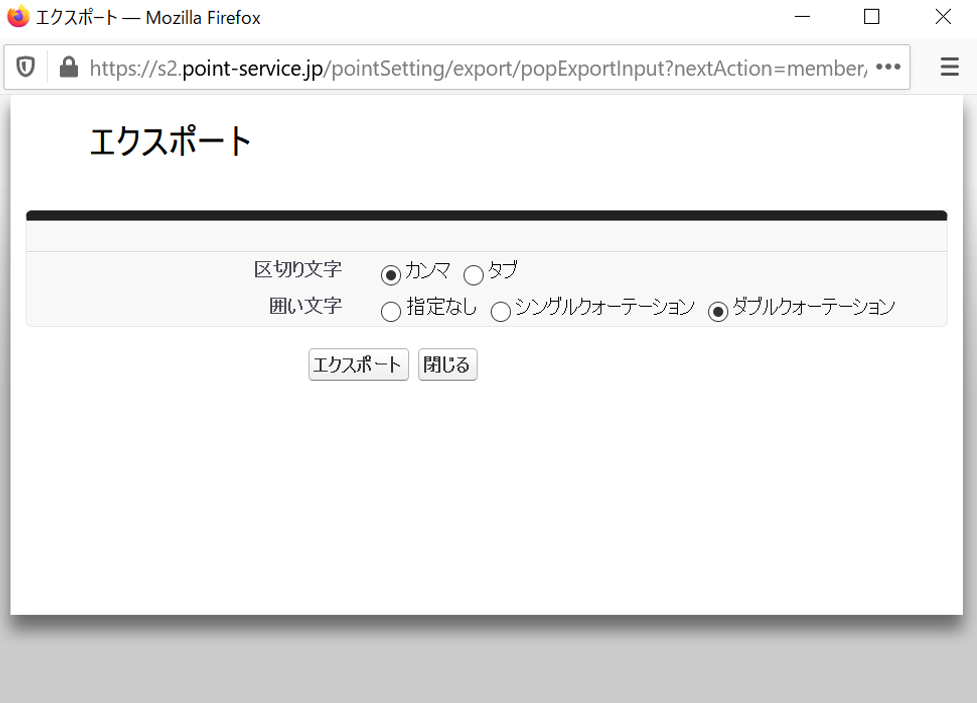This screenshot has width=977, height=703.
Task: Show site security info via padlock icon
Action: pos(68,67)
